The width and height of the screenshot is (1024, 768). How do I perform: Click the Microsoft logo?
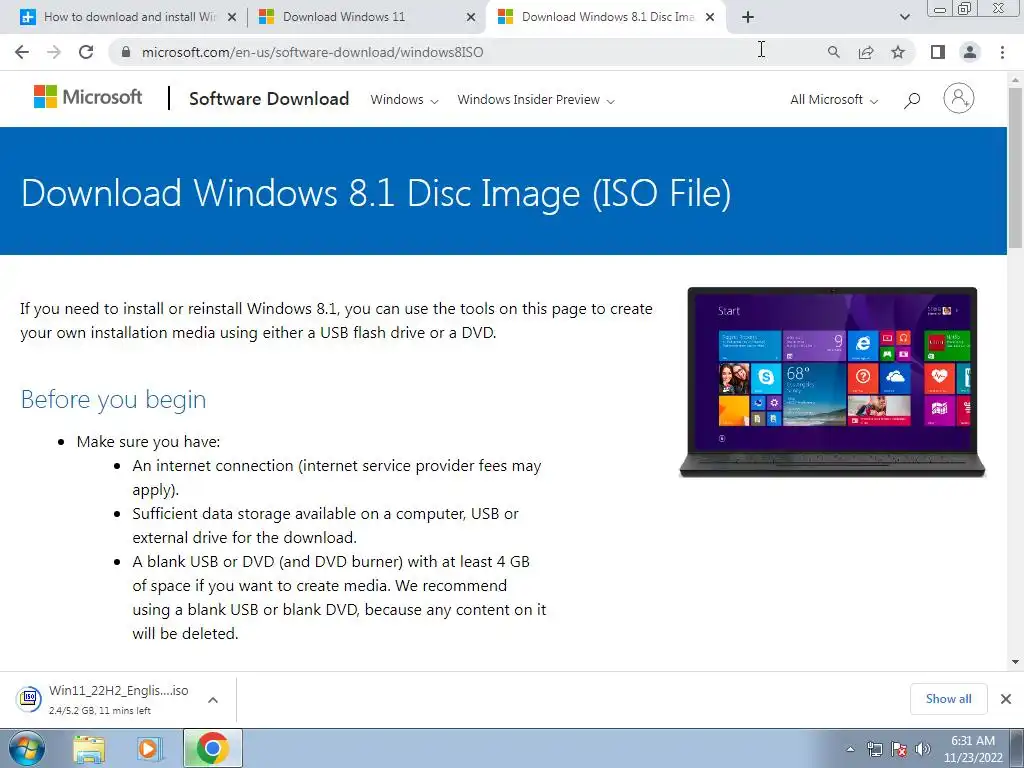coord(88,97)
